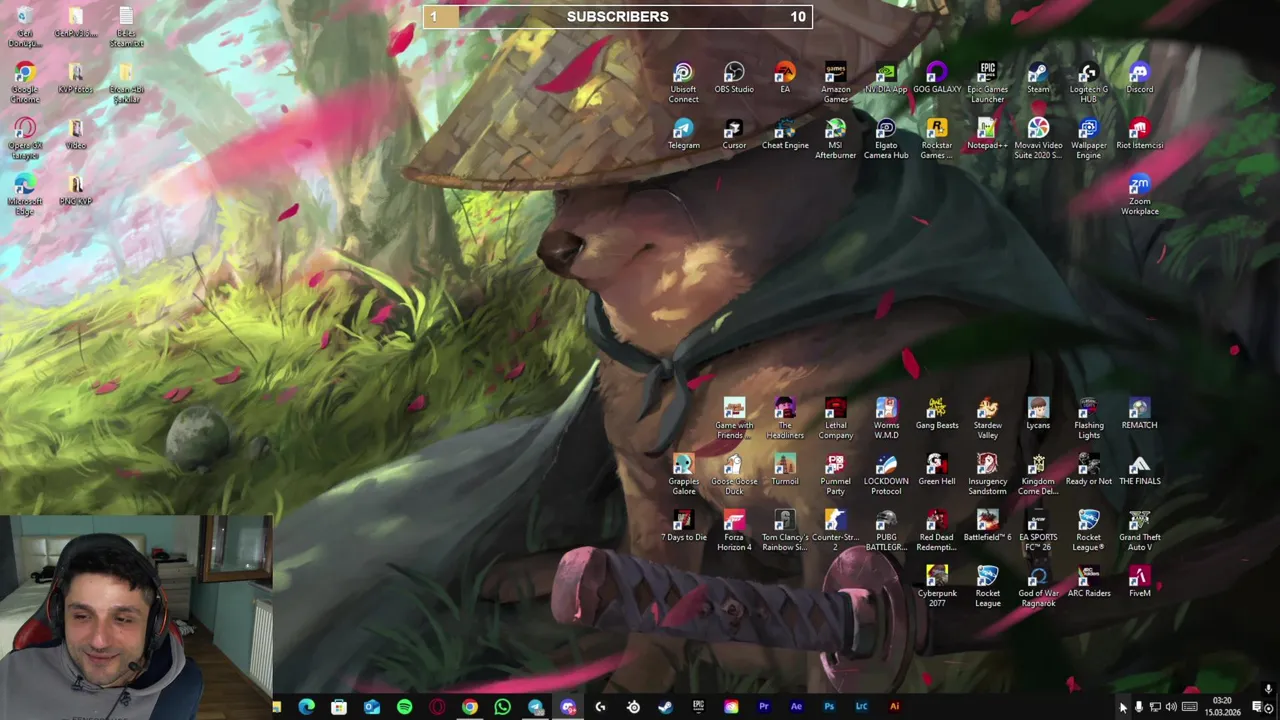This screenshot has height=720, width=1280.
Task: Select the Elgato Camera Hub icon
Action: (886, 138)
